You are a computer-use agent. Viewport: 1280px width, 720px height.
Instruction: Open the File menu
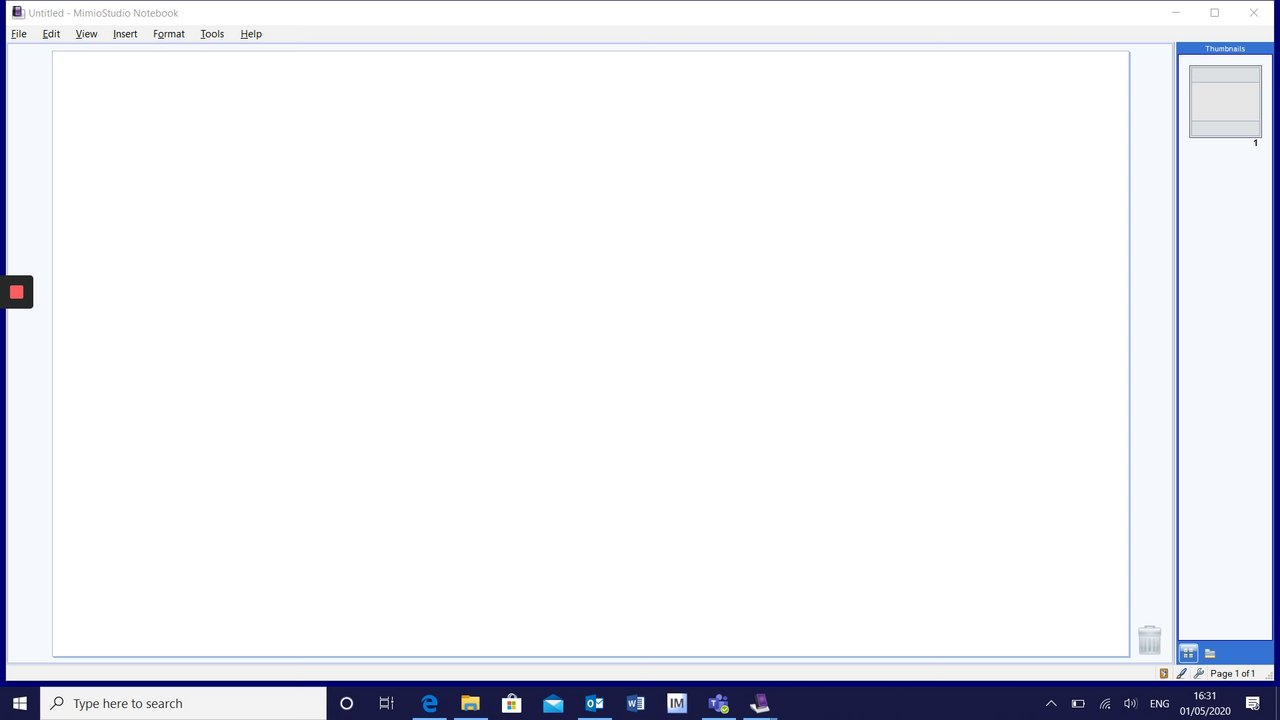tap(19, 34)
